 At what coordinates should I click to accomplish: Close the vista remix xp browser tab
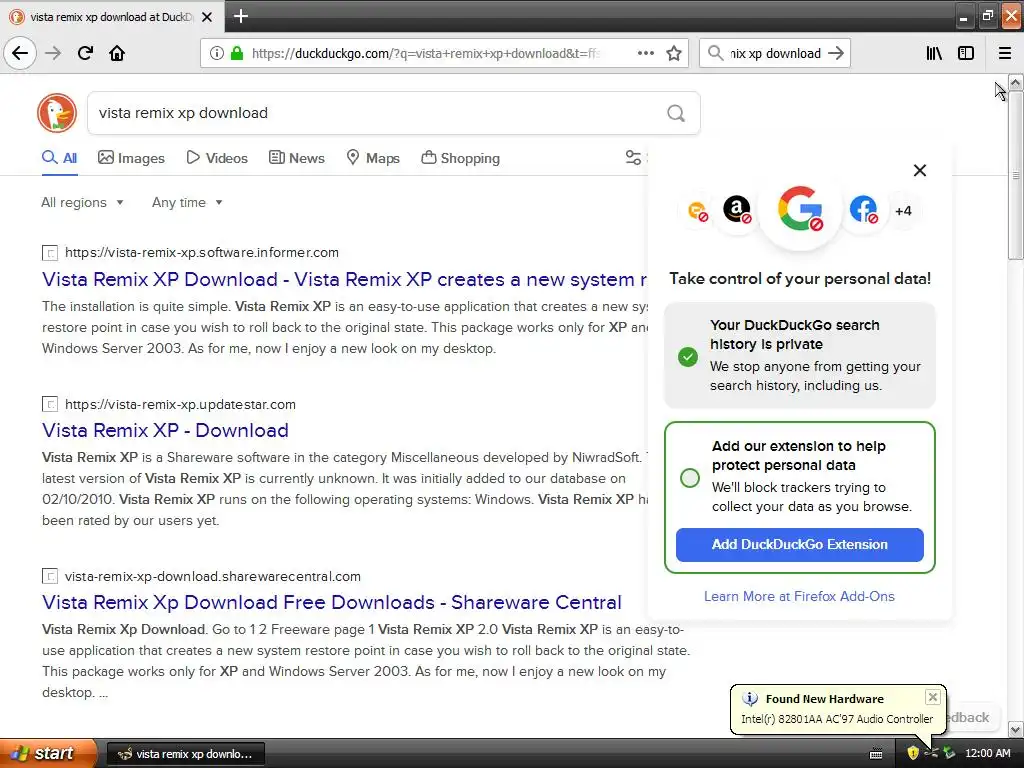click(207, 17)
